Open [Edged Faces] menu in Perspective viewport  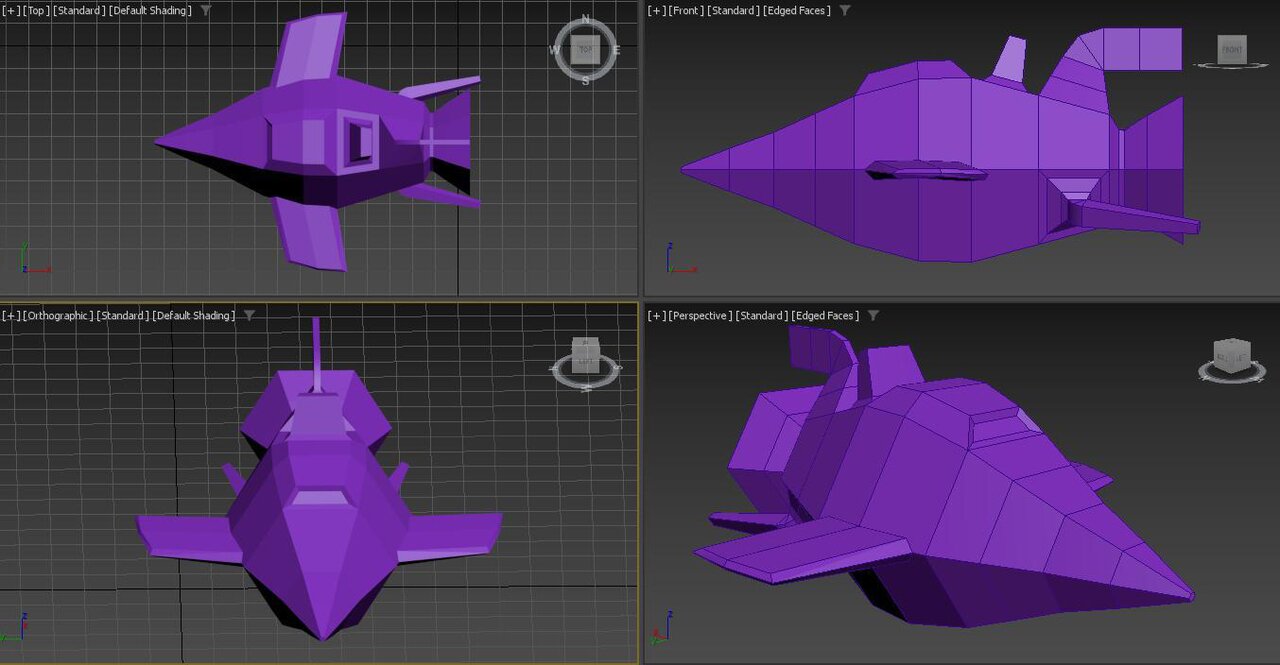pyautogui.click(x=826, y=315)
